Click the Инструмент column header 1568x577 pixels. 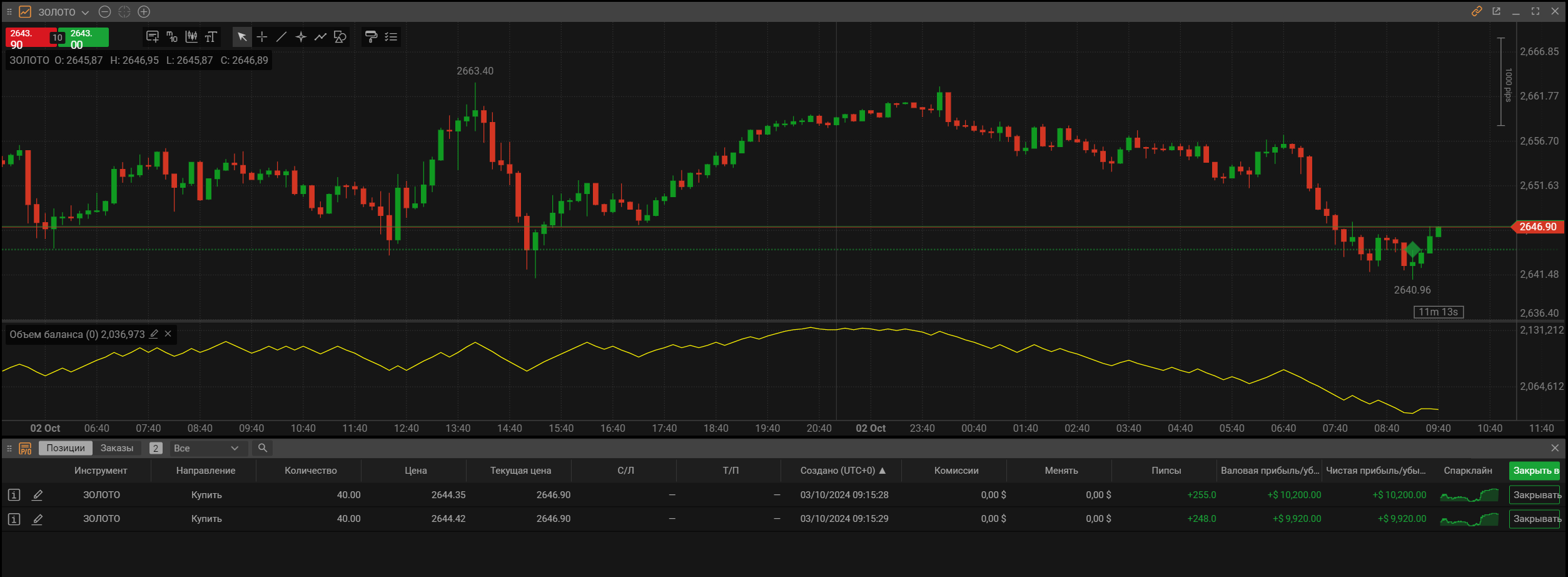coord(100,471)
